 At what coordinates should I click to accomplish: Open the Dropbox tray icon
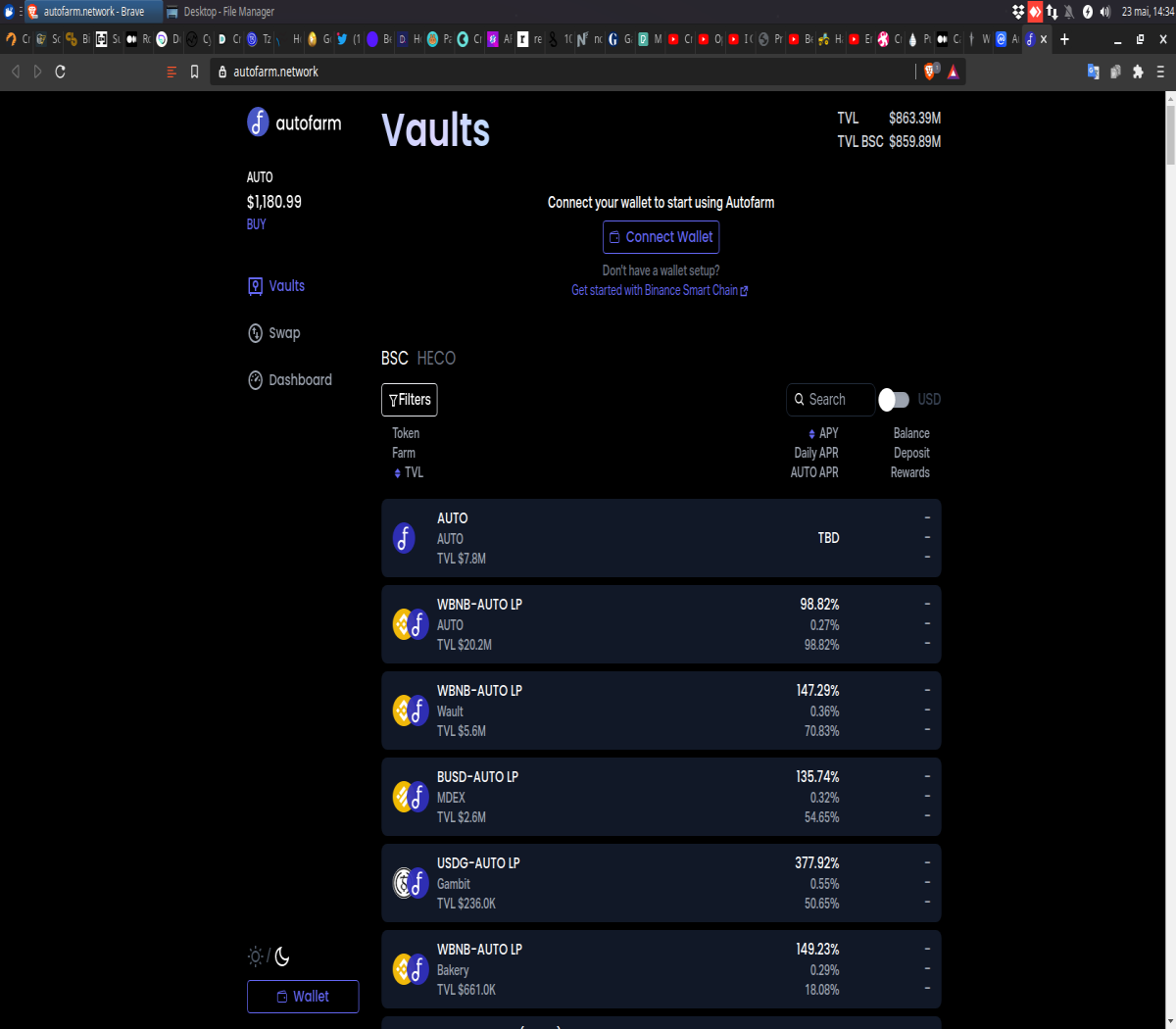point(1018,12)
